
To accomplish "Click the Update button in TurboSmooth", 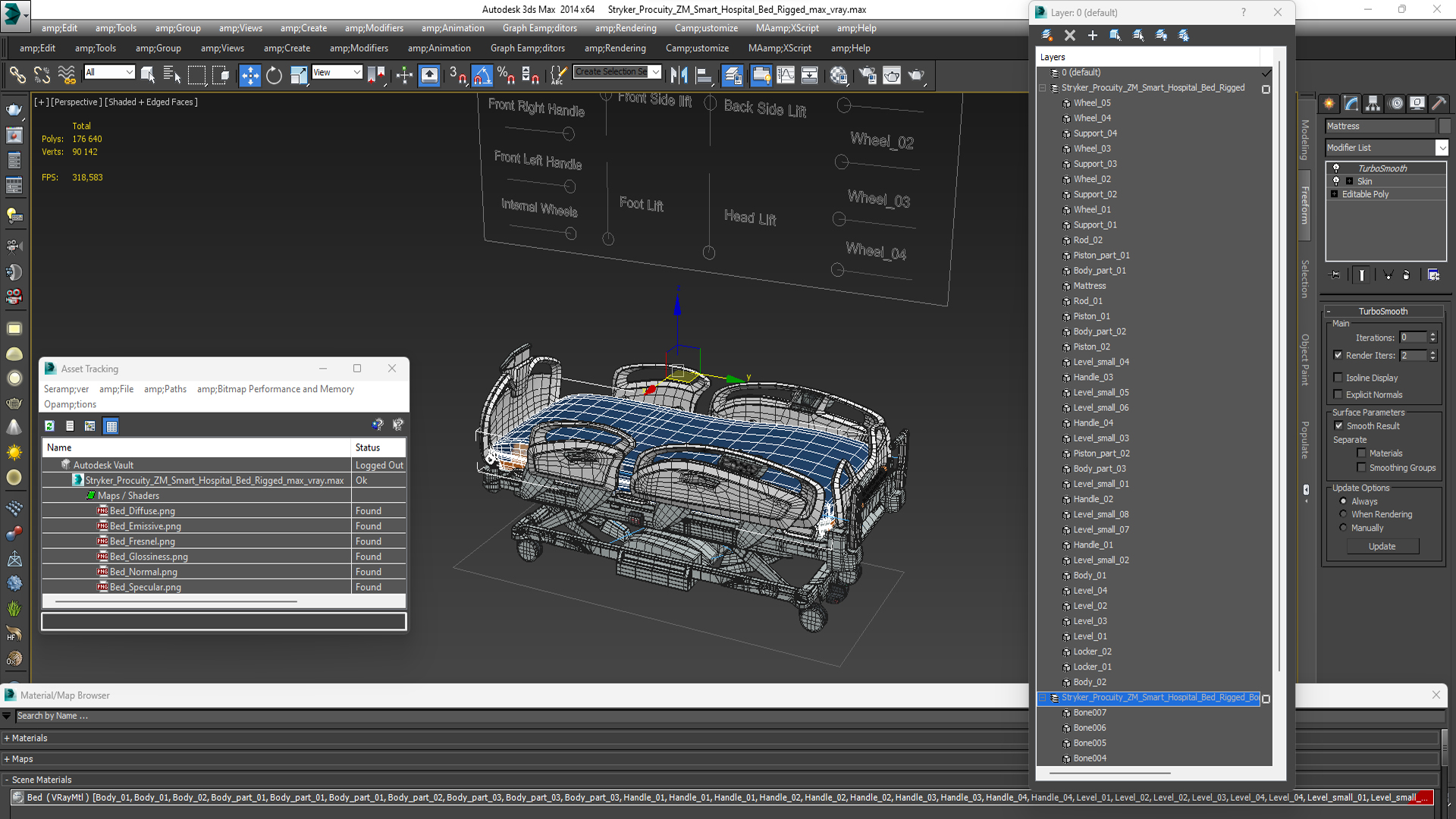I will coord(1382,546).
